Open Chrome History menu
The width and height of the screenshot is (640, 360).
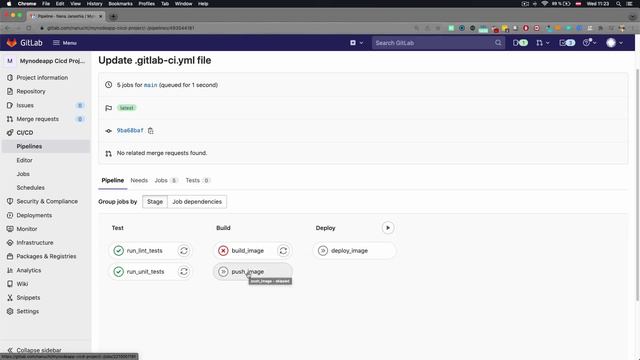(x=94, y=4)
